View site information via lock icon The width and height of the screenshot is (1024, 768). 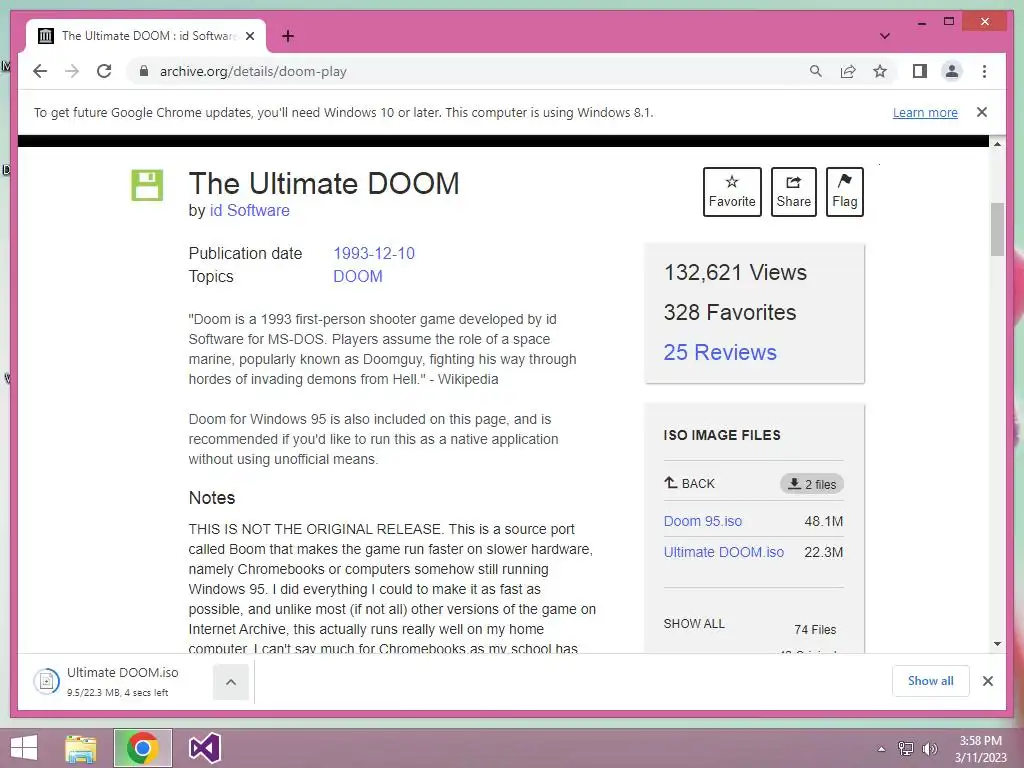144,71
